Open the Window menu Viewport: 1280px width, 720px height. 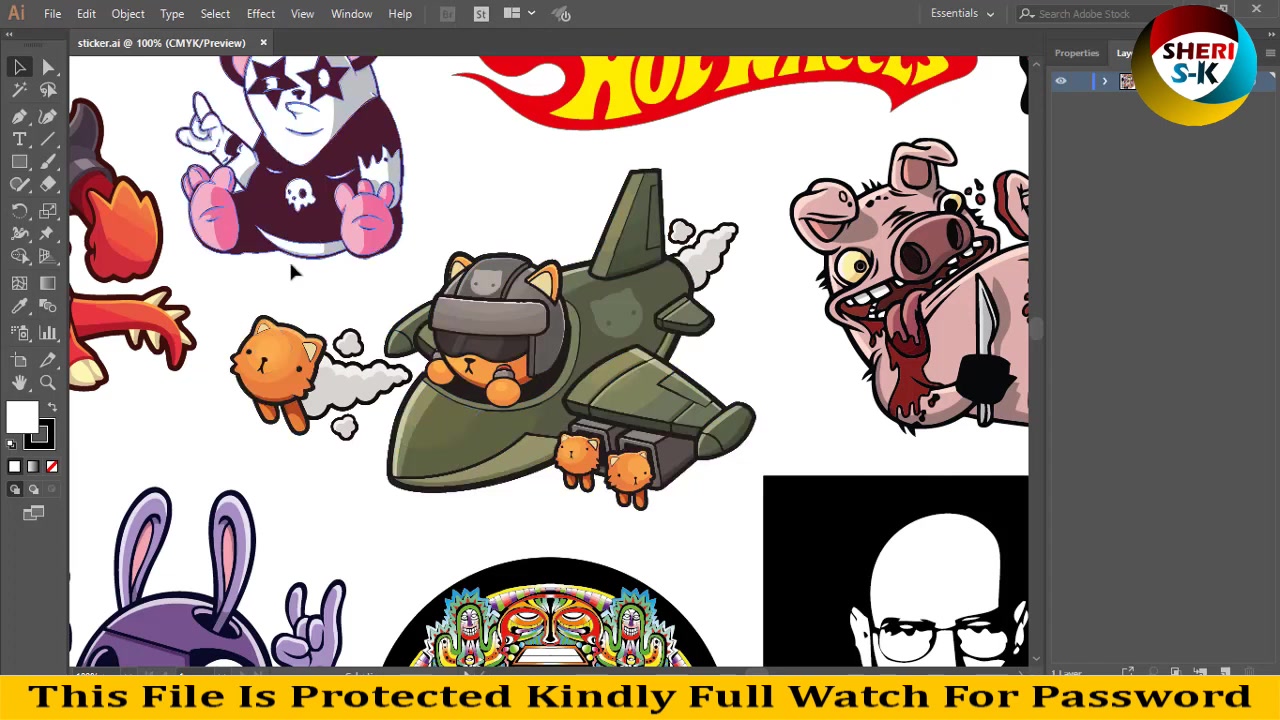pos(351,14)
